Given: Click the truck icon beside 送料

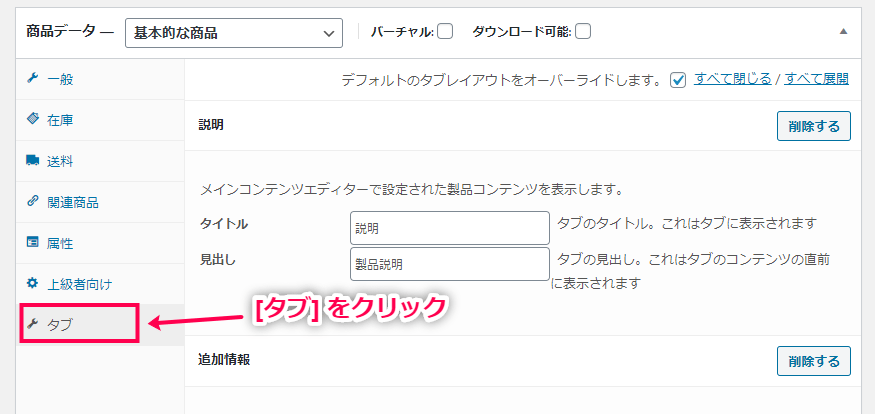Looking at the screenshot, I should tap(32, 161).
